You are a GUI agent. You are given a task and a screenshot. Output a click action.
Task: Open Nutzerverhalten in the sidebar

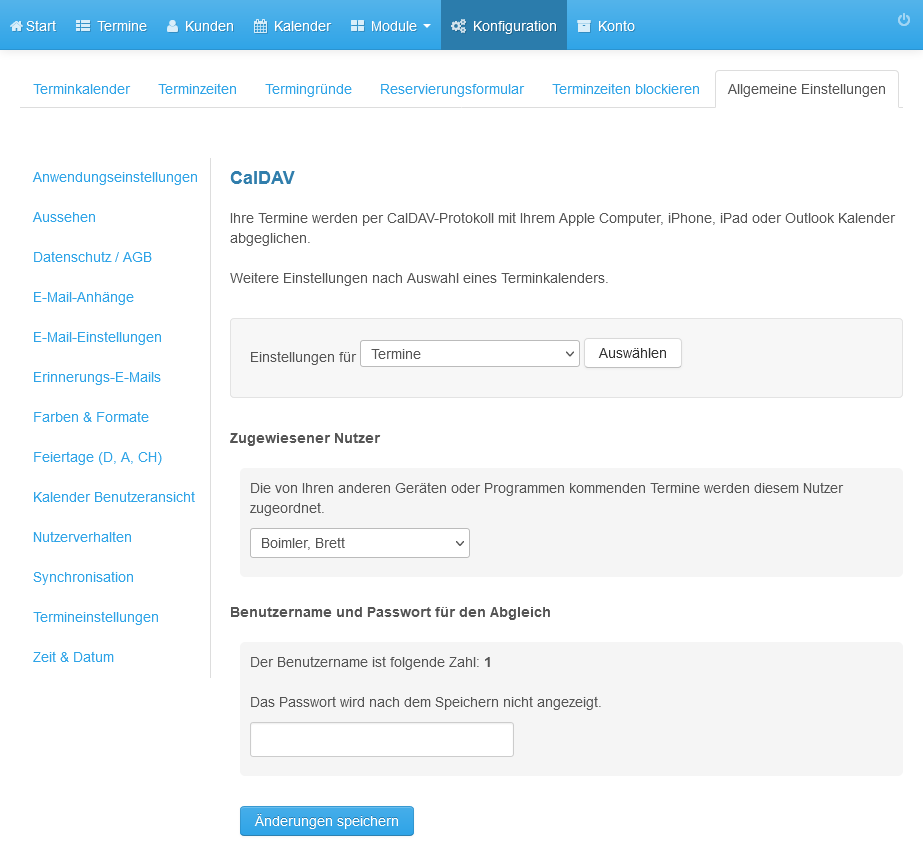(x=82, y=537)
